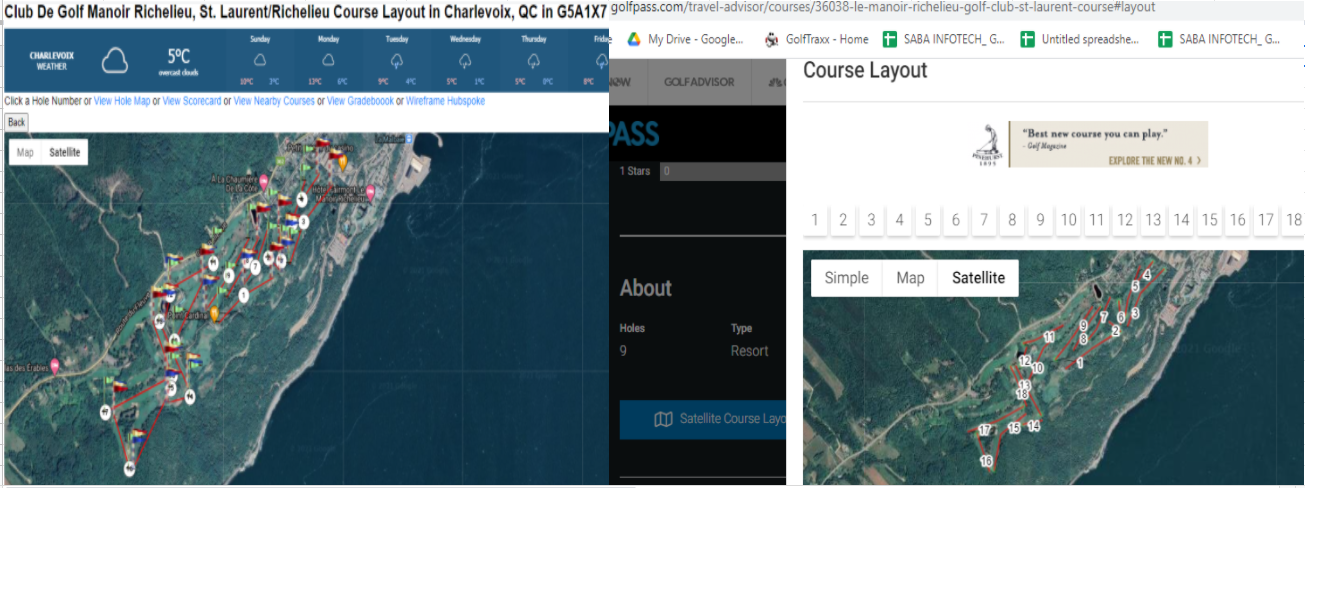Image resolution: width=1338 pixels, height=594 pixels.
Task: Open the GOLFADVISOR navigation item
Action: pyautogui.click(x=699, y=82)
